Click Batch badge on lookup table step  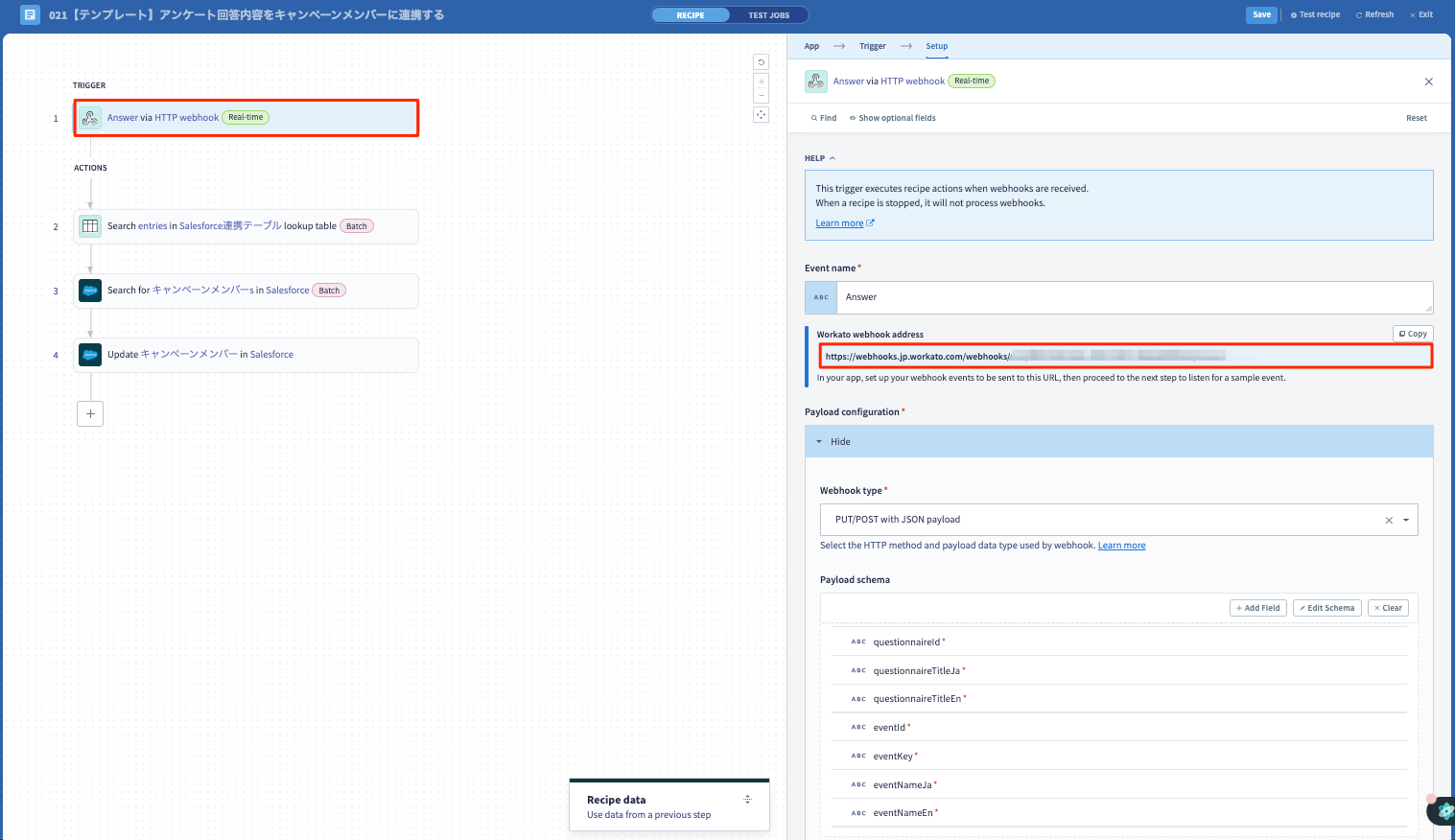coord(357,226)
